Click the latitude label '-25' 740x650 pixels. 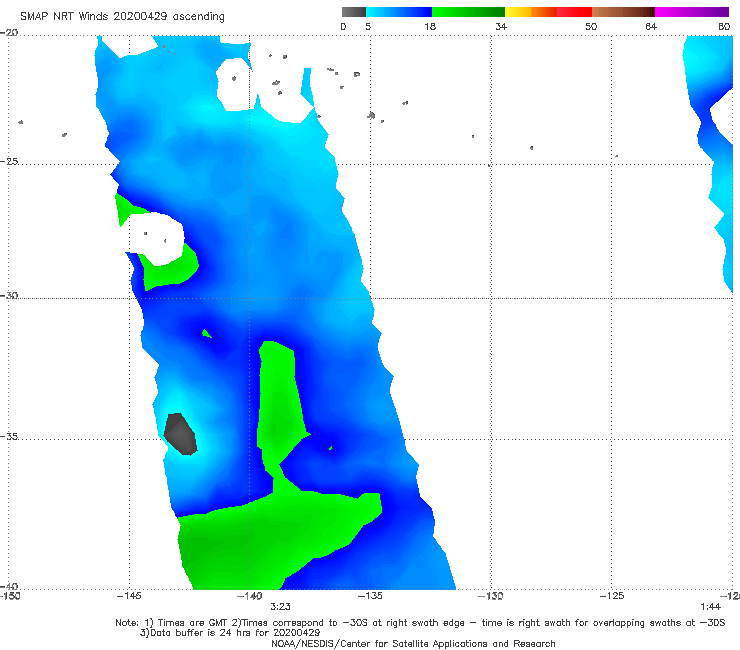(x=9, y=161)
